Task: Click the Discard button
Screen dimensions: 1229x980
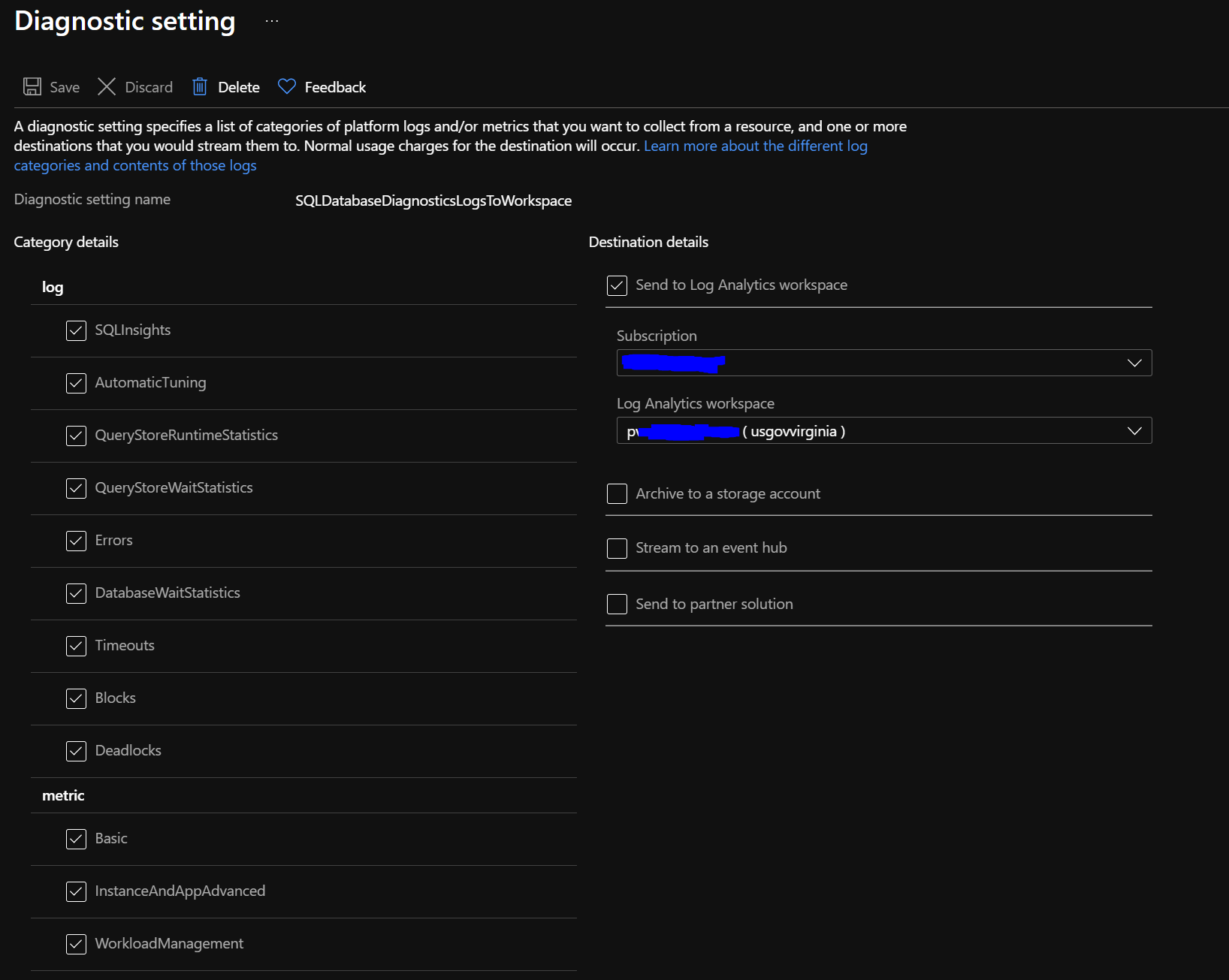Action: 147,86
